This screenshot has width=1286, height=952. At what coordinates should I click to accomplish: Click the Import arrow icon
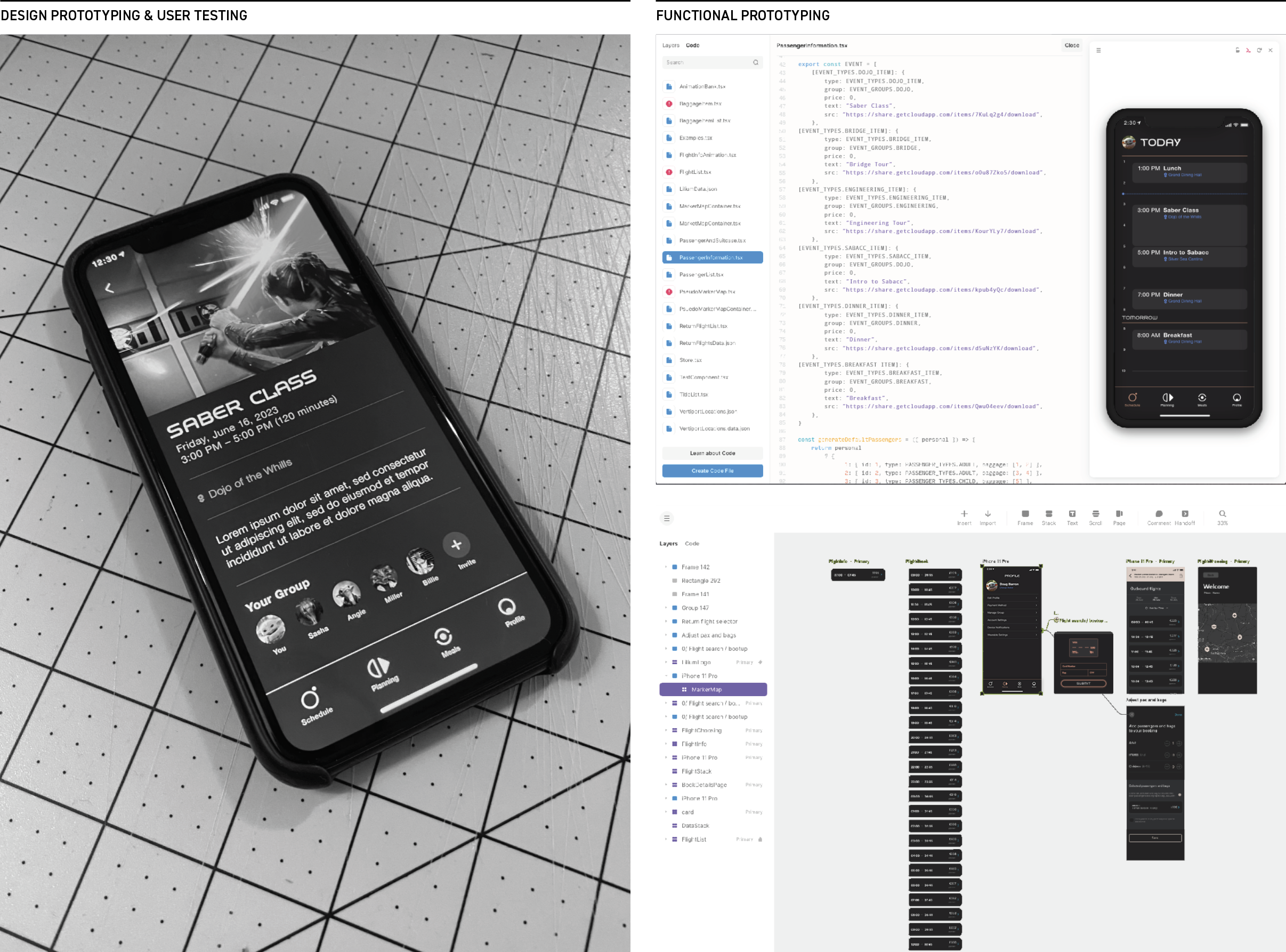point(988,513)
